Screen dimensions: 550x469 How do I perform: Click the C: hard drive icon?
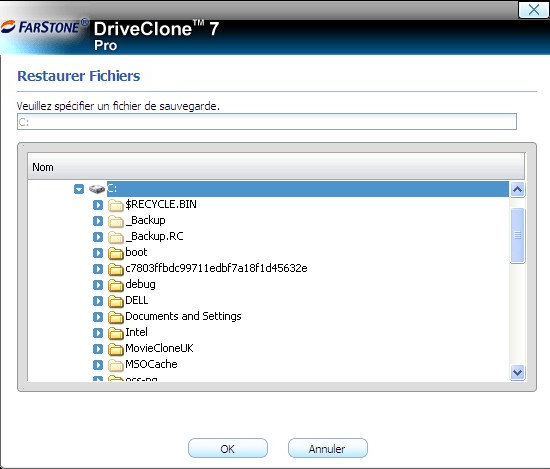coord(97,189)
